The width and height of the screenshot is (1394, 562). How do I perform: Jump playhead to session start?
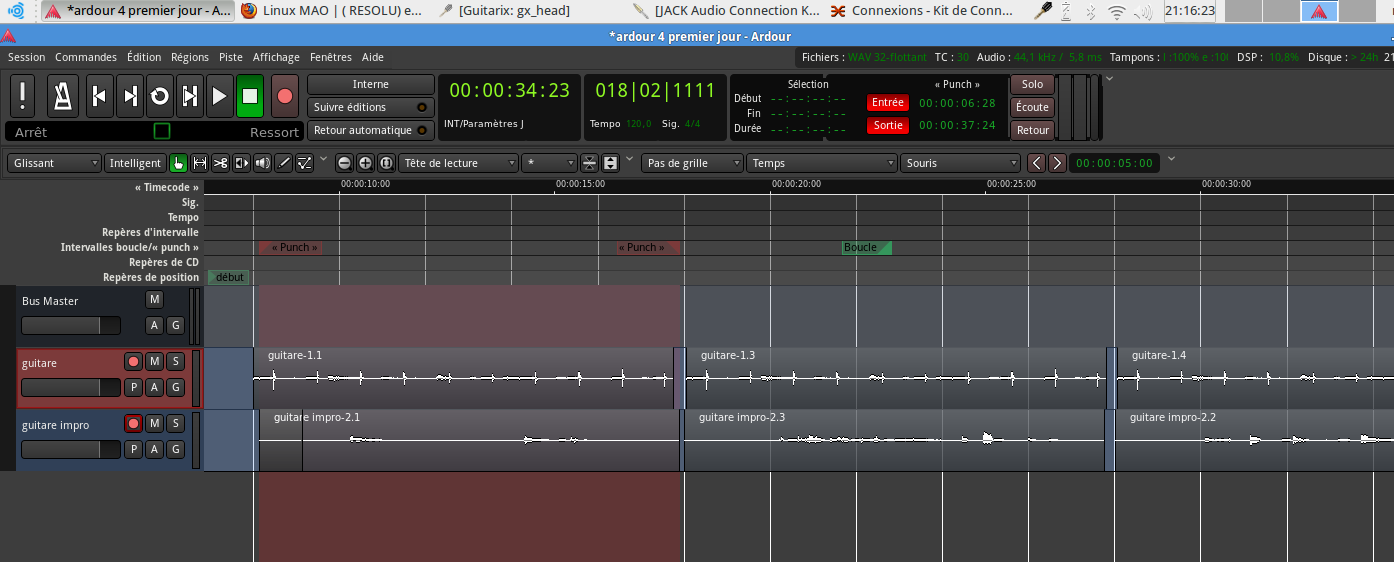pyautogui.click(x=99, y=96)
